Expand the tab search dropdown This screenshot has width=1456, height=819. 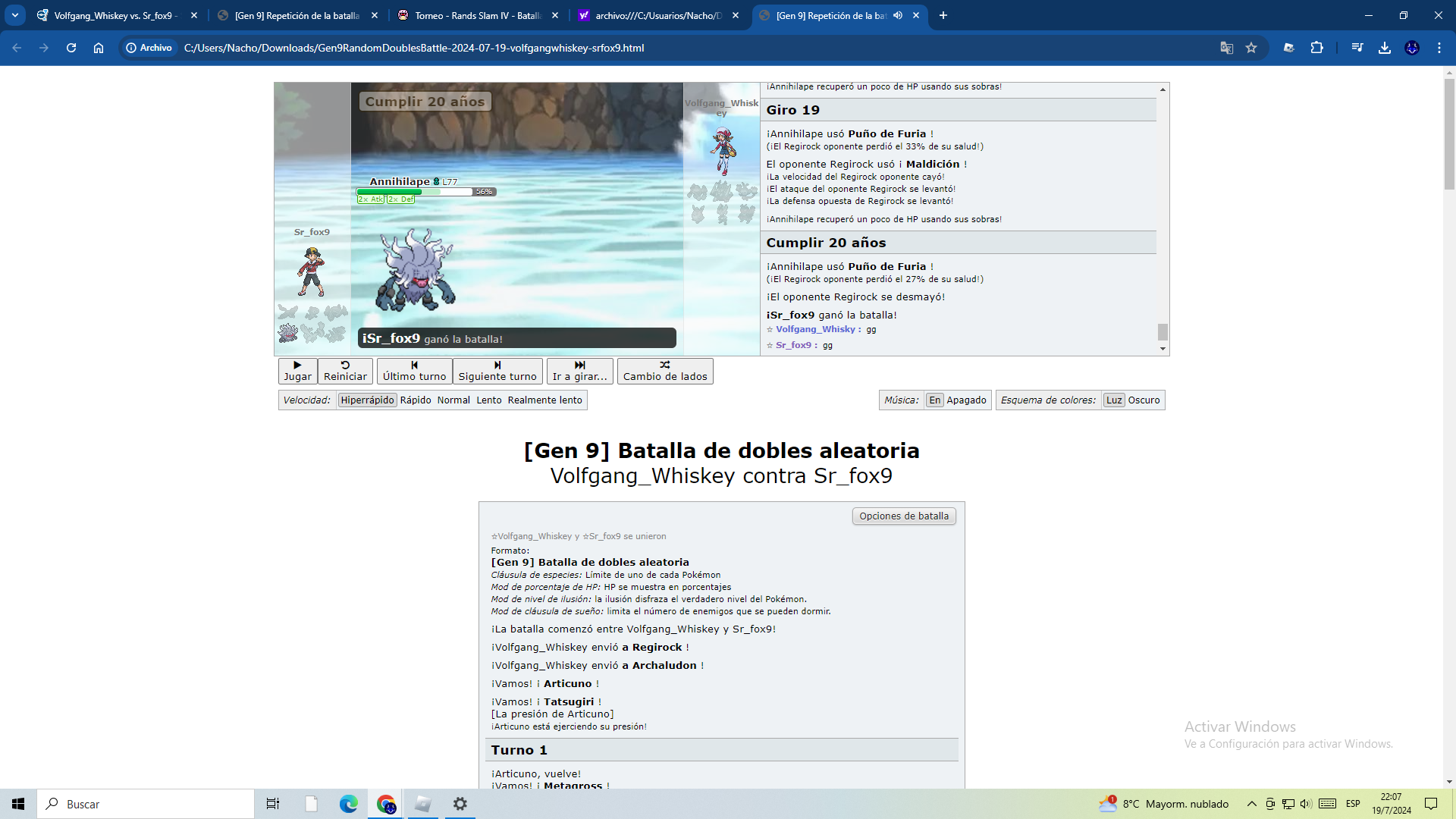coord(15,15)
